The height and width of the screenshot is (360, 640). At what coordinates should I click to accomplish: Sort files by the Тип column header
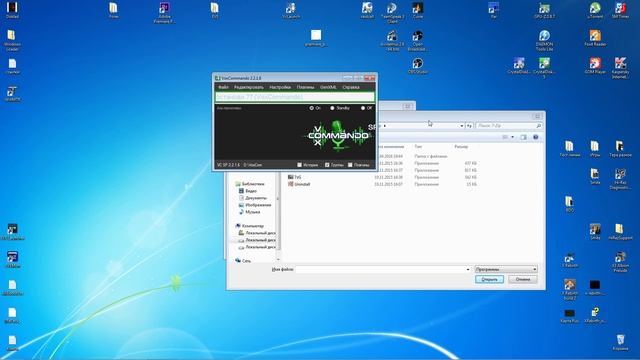point(418,147)
